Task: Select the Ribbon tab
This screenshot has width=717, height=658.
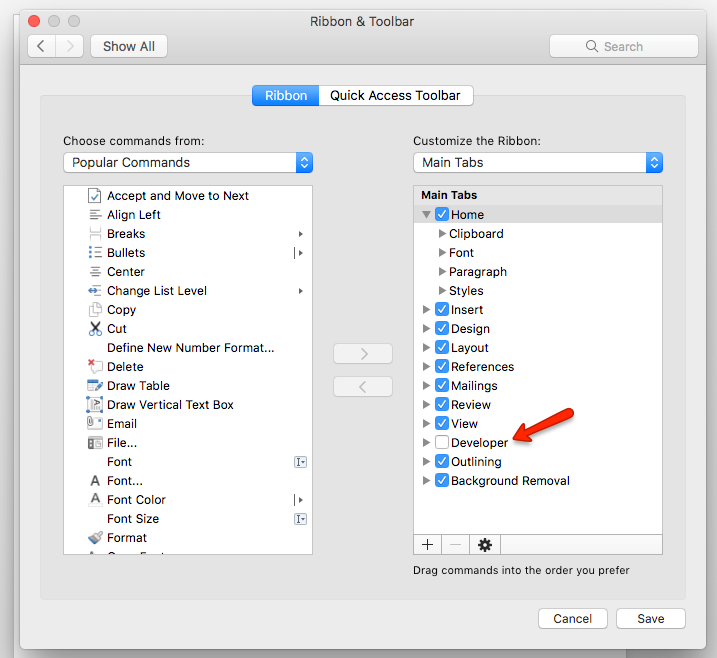Action: (x=285, y=96)
